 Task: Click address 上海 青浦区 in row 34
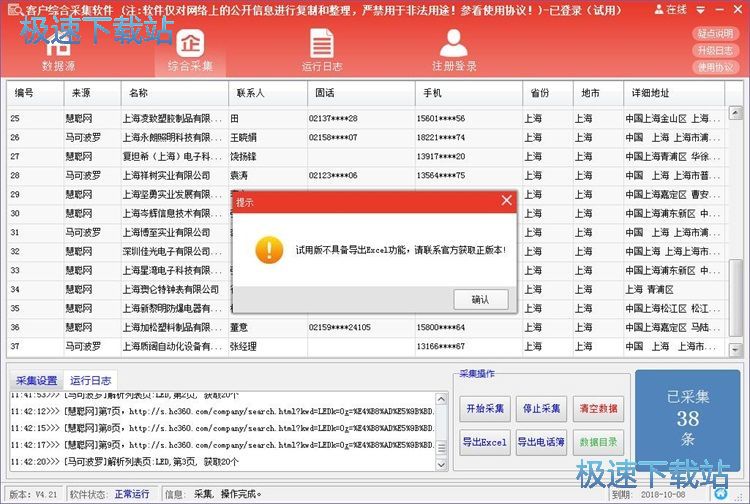point(650,289)
